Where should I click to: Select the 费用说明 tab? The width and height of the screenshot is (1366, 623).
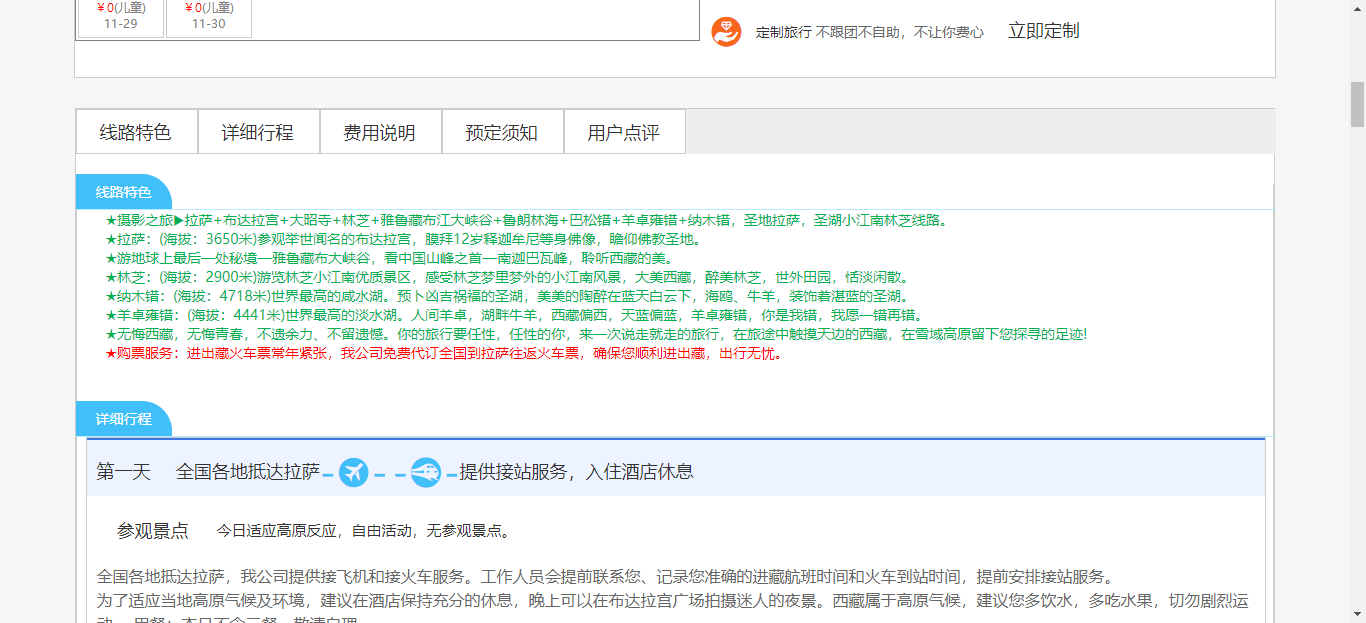point(380,133)
